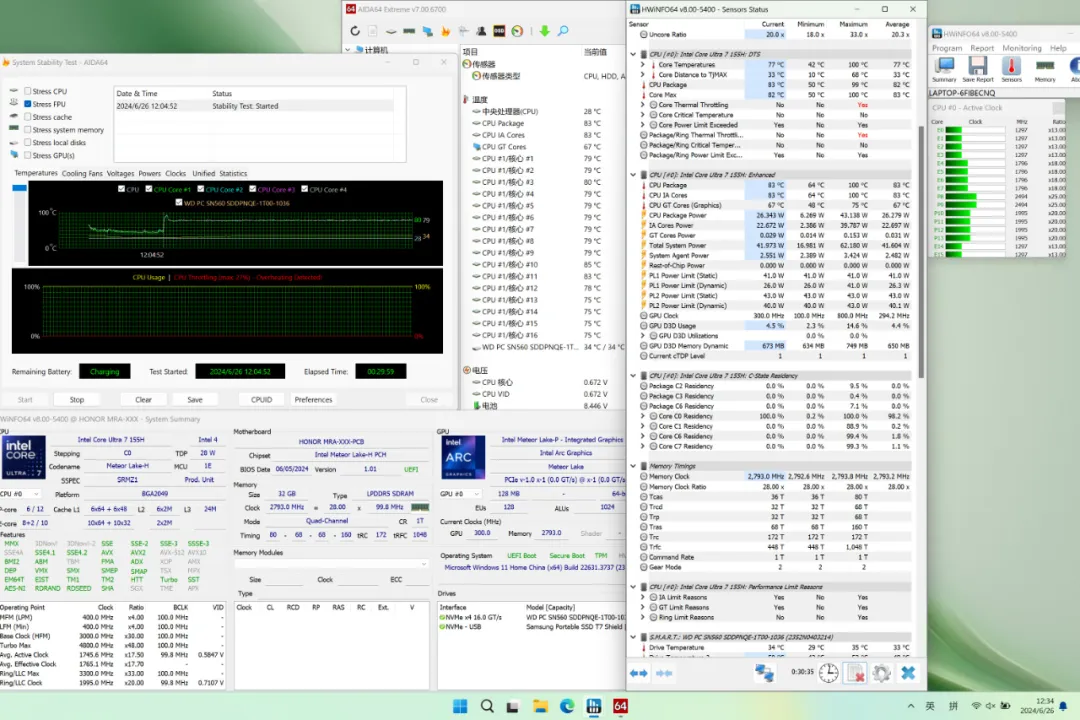
Task: Uncheck the Stress FPU option
Action: [x=27, y=104]
